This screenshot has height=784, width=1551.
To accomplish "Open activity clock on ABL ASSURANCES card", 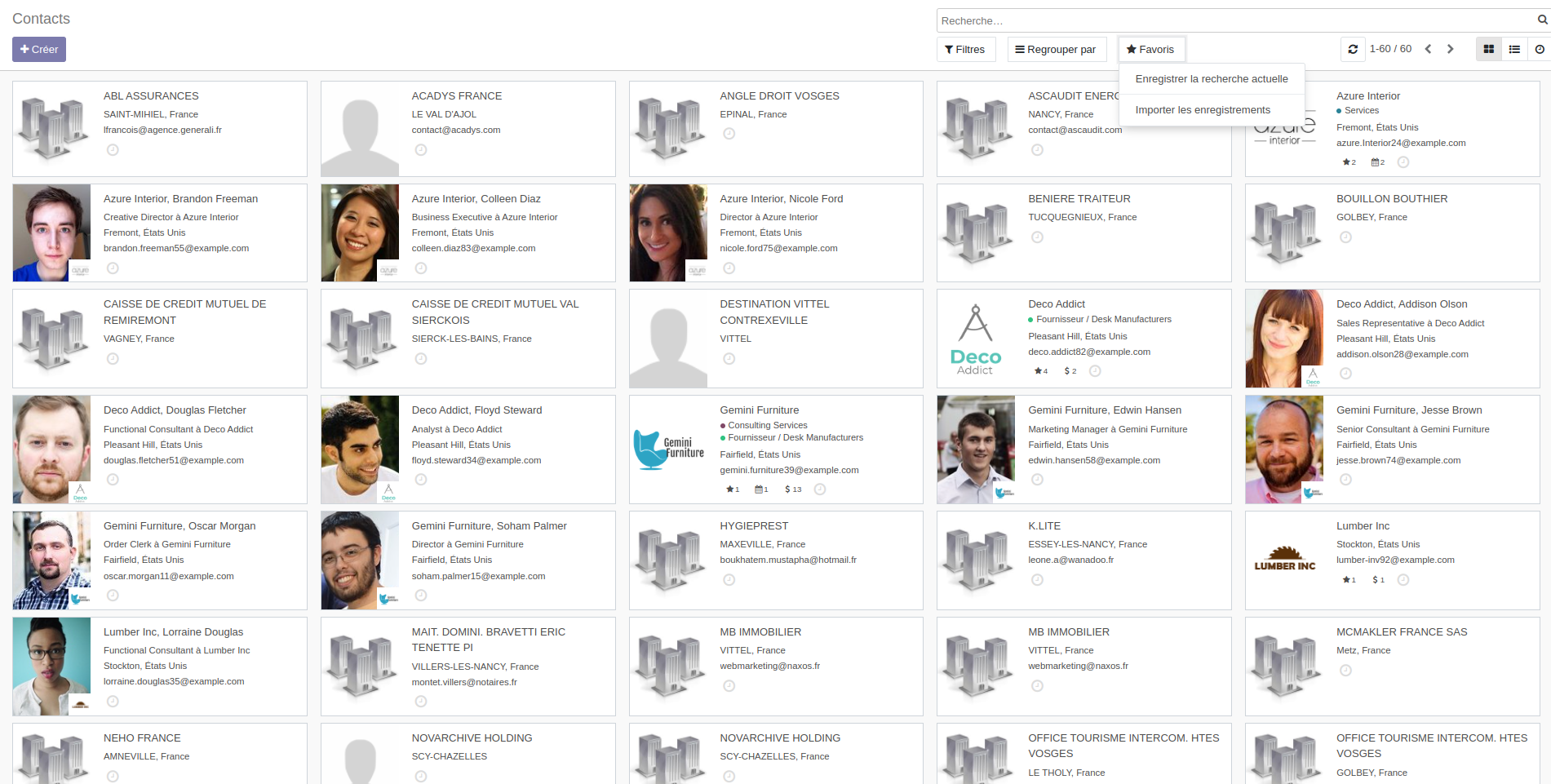I will [x=113, y=150].
